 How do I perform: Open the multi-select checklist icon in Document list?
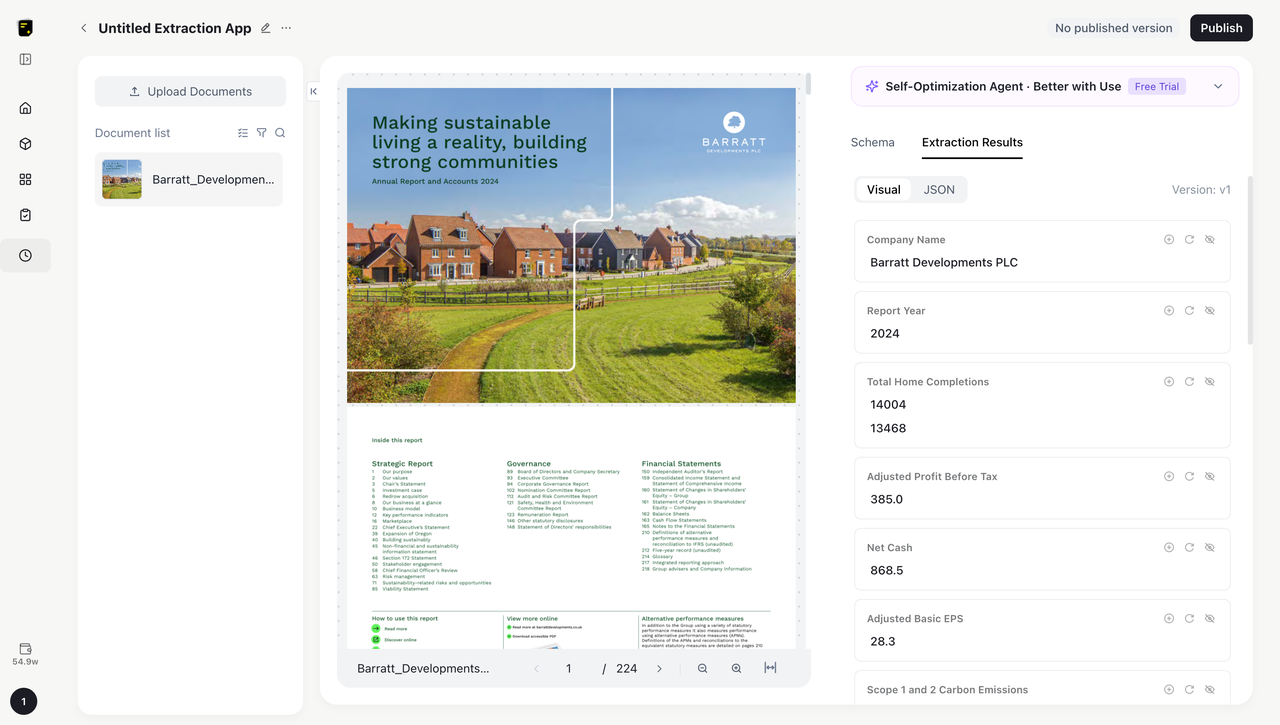coord(243,133)
